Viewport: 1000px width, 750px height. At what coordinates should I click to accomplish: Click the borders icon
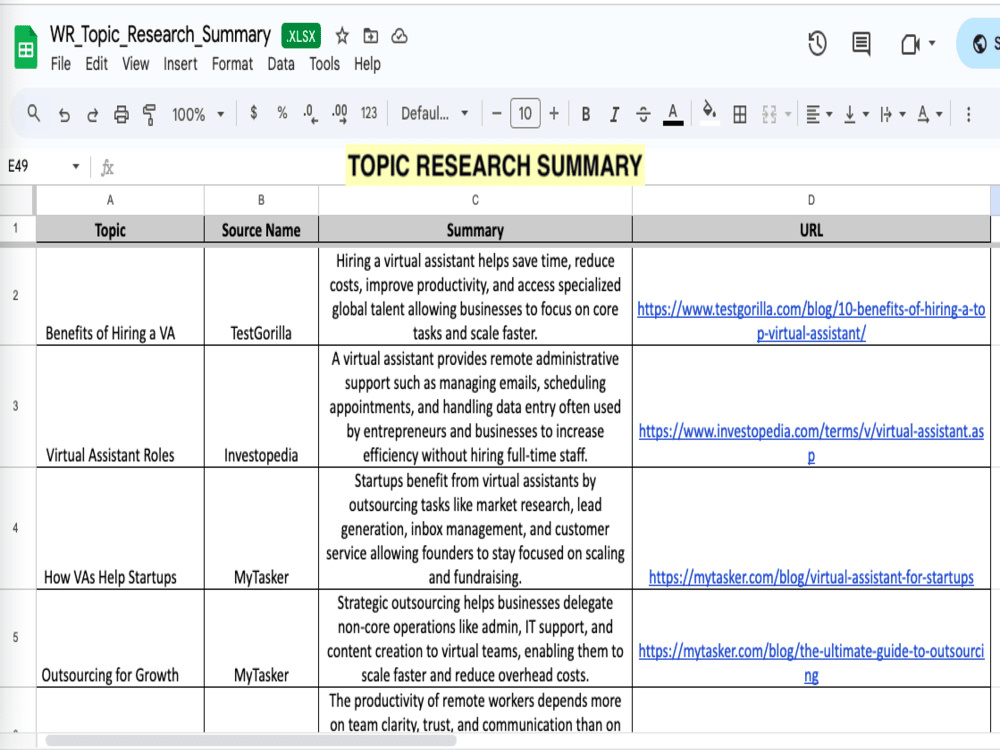[x=740, y=115]
